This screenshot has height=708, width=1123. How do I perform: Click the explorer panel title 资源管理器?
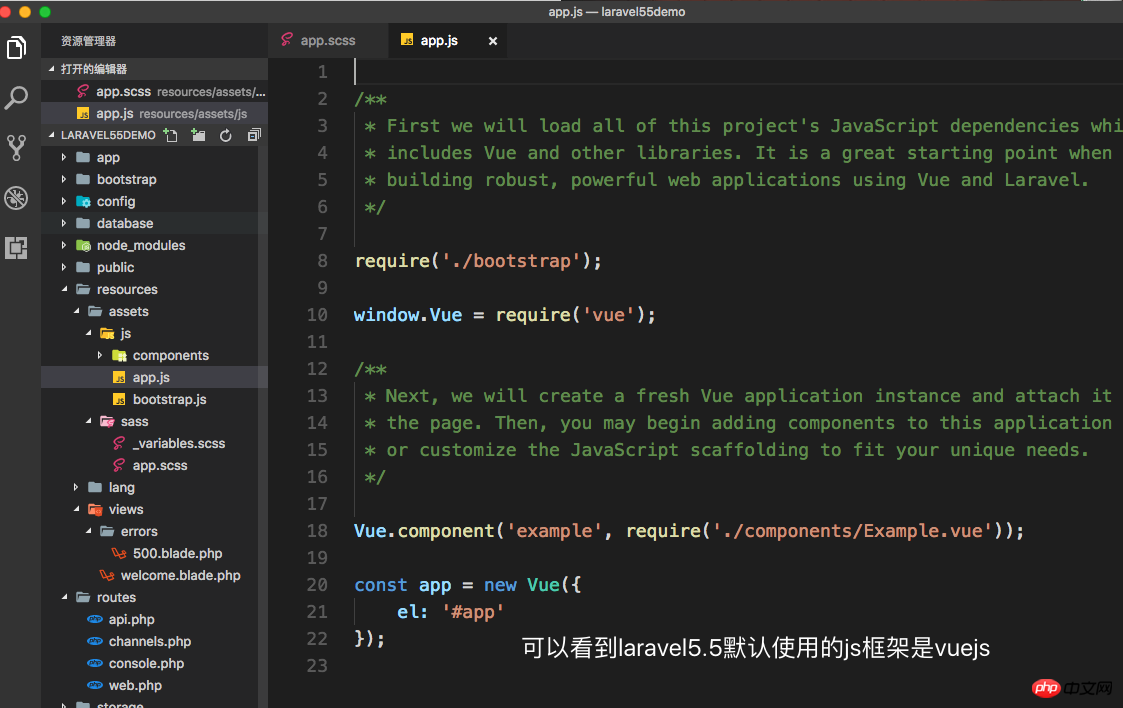[88, 41]
